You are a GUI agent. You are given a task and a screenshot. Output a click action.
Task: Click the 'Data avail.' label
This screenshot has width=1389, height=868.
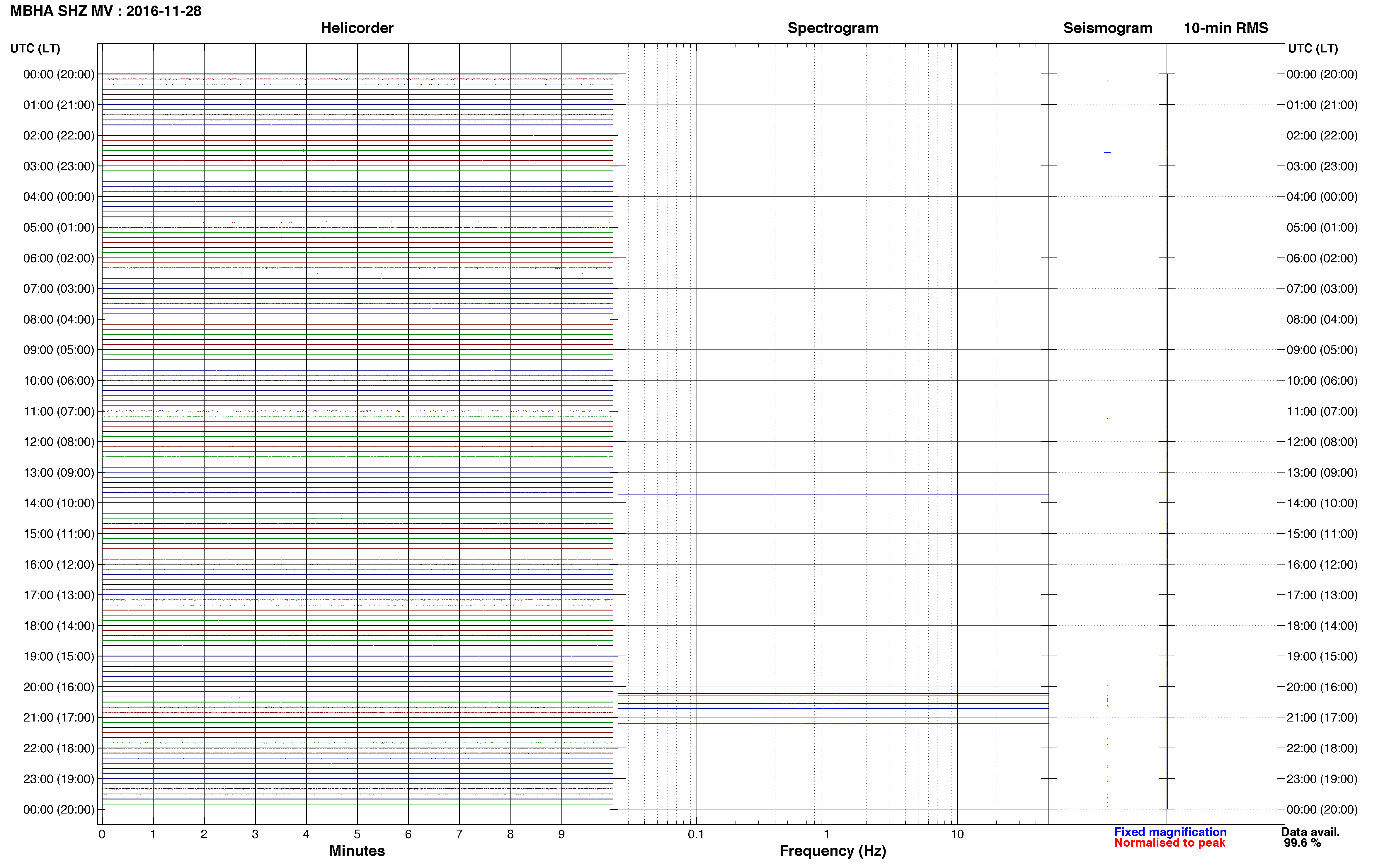tap(1310, 832)
